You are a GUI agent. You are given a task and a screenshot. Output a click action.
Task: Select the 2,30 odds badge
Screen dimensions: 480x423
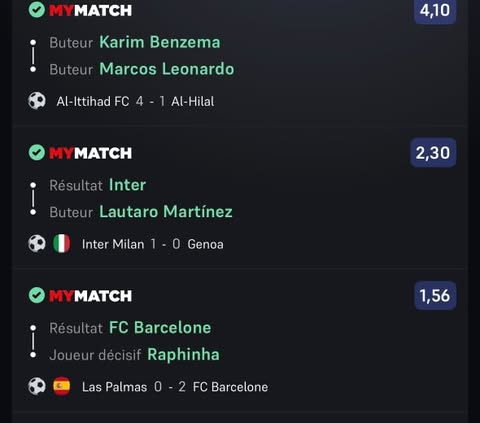tap(433, 153)
